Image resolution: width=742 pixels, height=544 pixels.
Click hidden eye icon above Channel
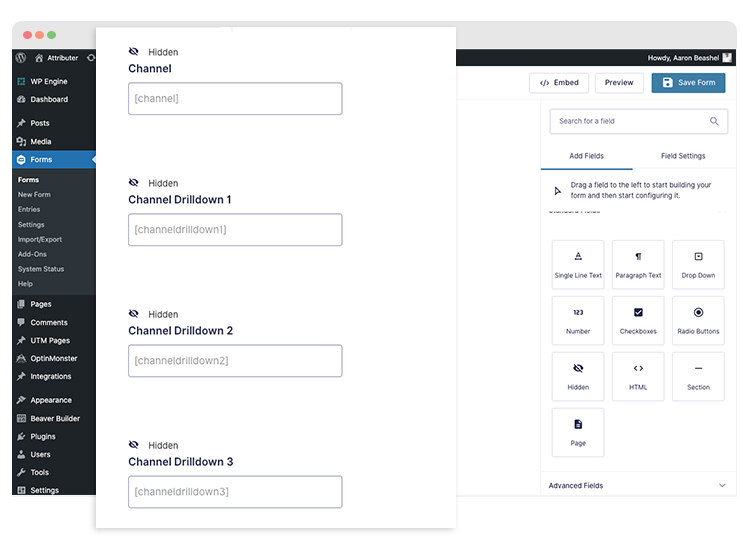point(134,51)
